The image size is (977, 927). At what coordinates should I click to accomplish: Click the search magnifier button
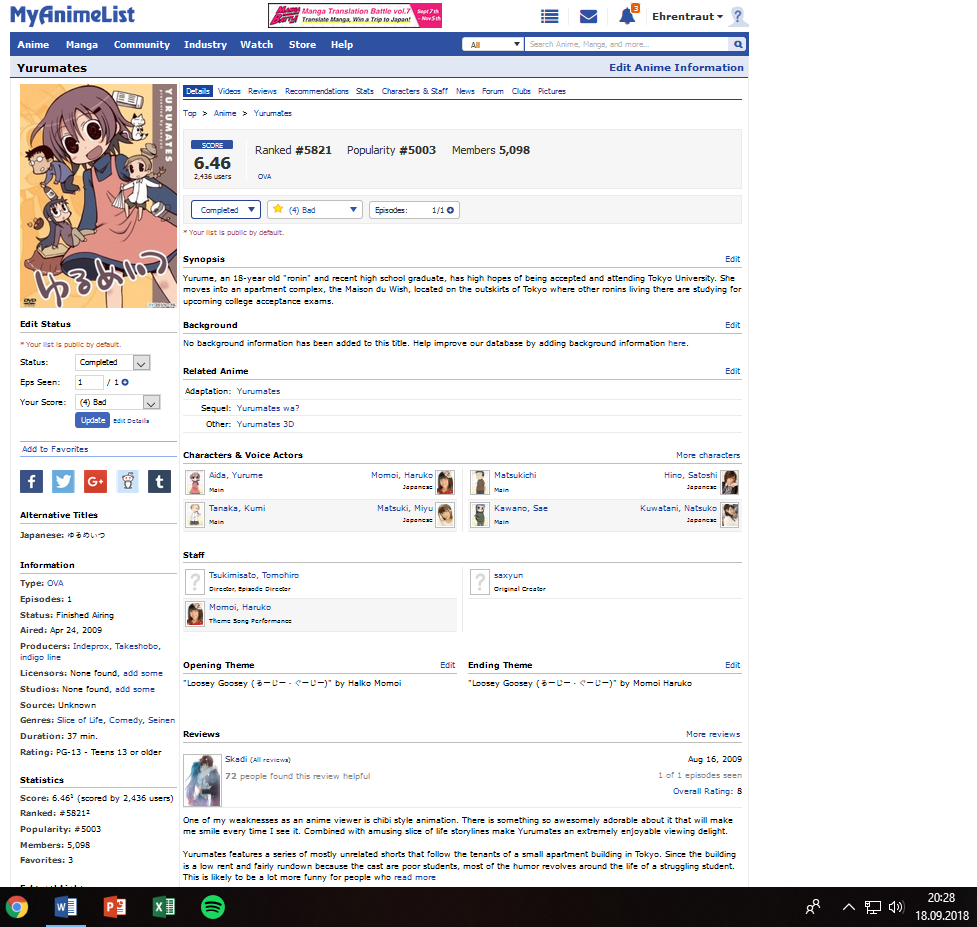[x=738, y=45]
